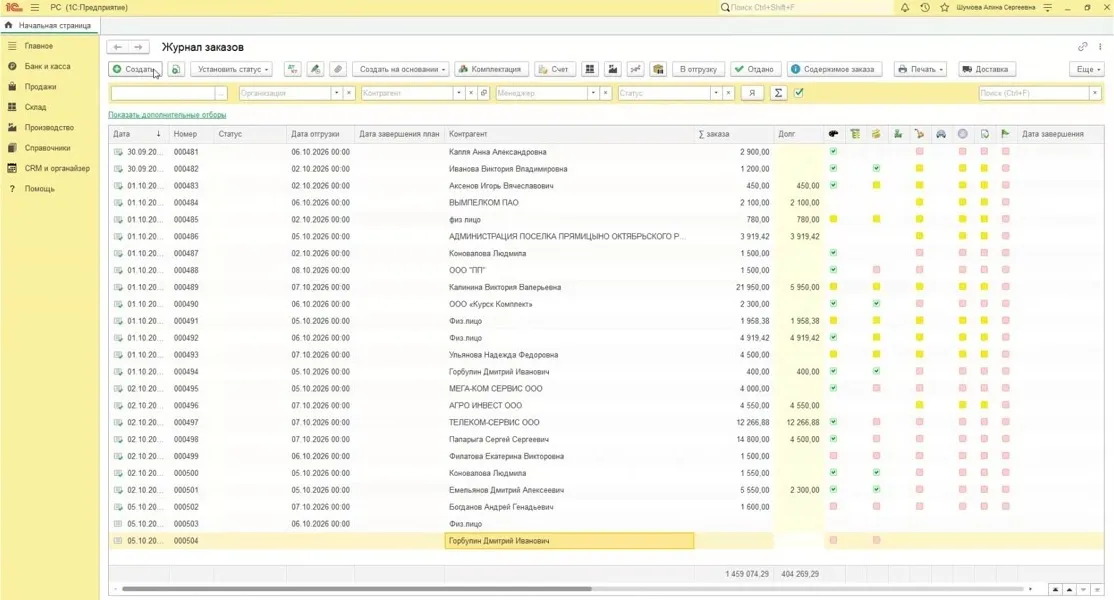Click the Поиск (Ctrl+F) search field
The height and width of the screenshot is (600, 1114).
pyautogui.click(x=1034, y=93)
